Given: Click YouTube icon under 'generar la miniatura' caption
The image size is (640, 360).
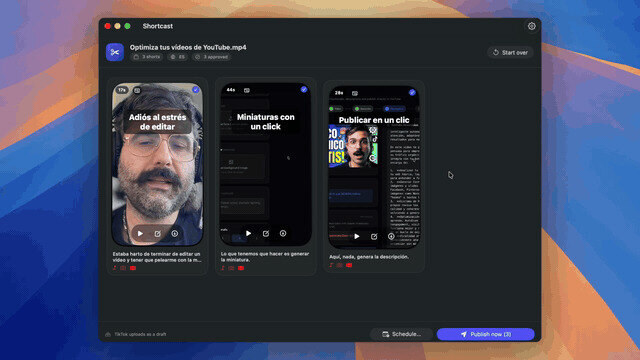Looking at the screenshot, I should [241, 268].
